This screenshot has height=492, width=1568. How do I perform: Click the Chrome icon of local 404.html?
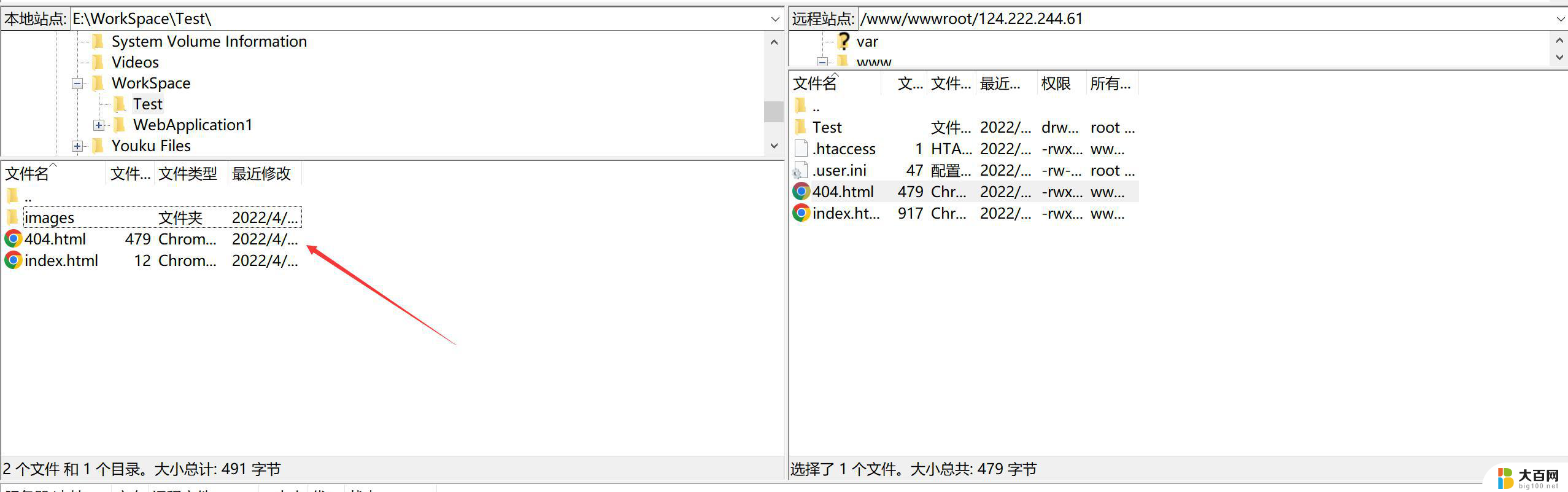pyautogui.click(x=13, y=239)
